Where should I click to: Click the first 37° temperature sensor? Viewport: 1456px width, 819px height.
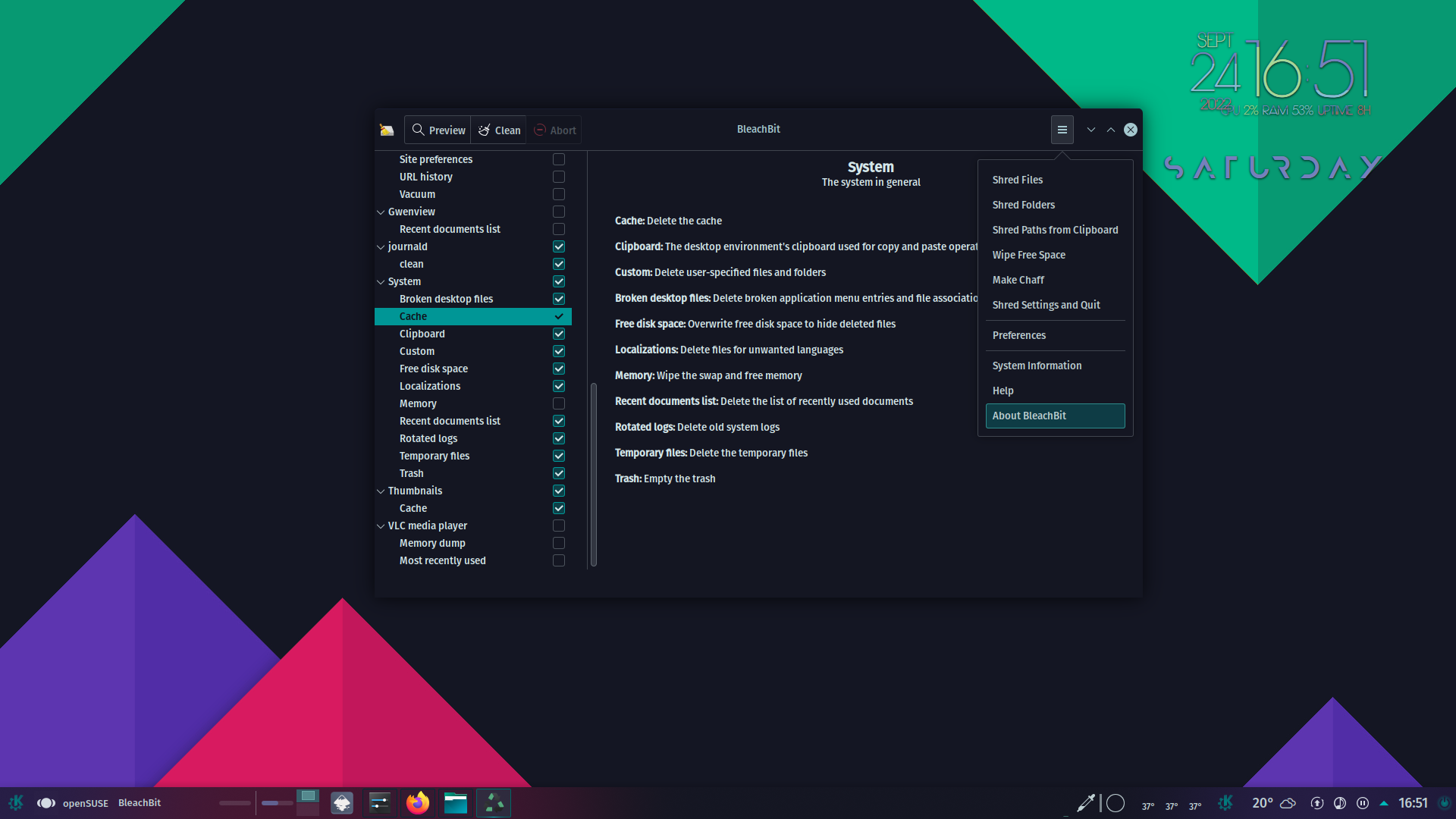pos(1148,806)
